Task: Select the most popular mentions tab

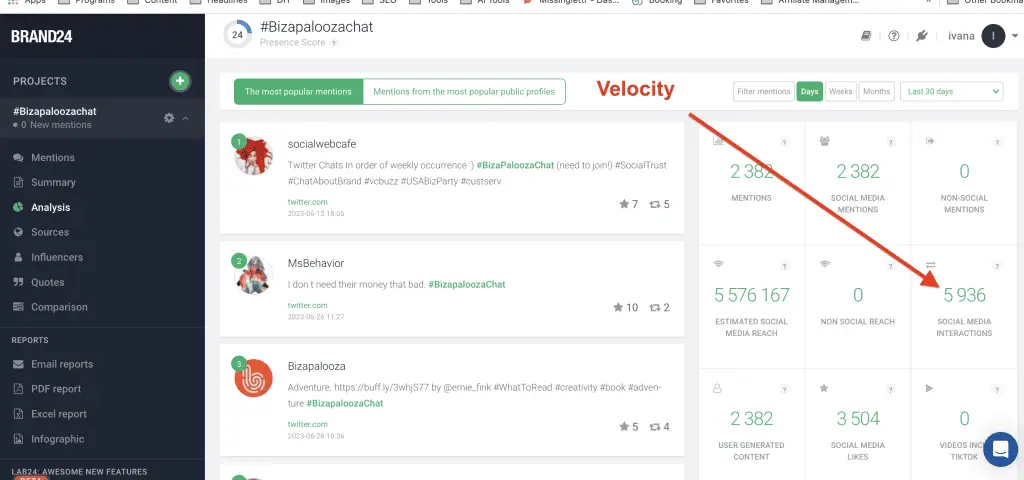Action: (298, 91)
